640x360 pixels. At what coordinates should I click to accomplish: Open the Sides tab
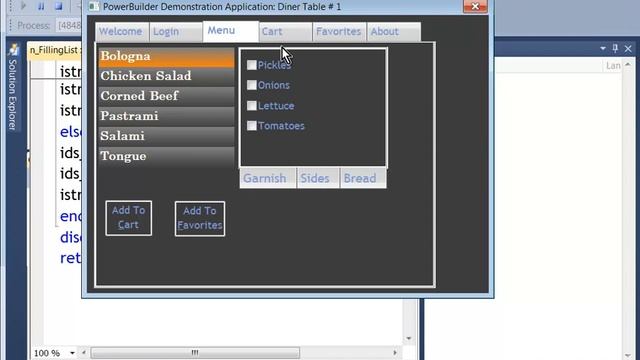point(318,178)
